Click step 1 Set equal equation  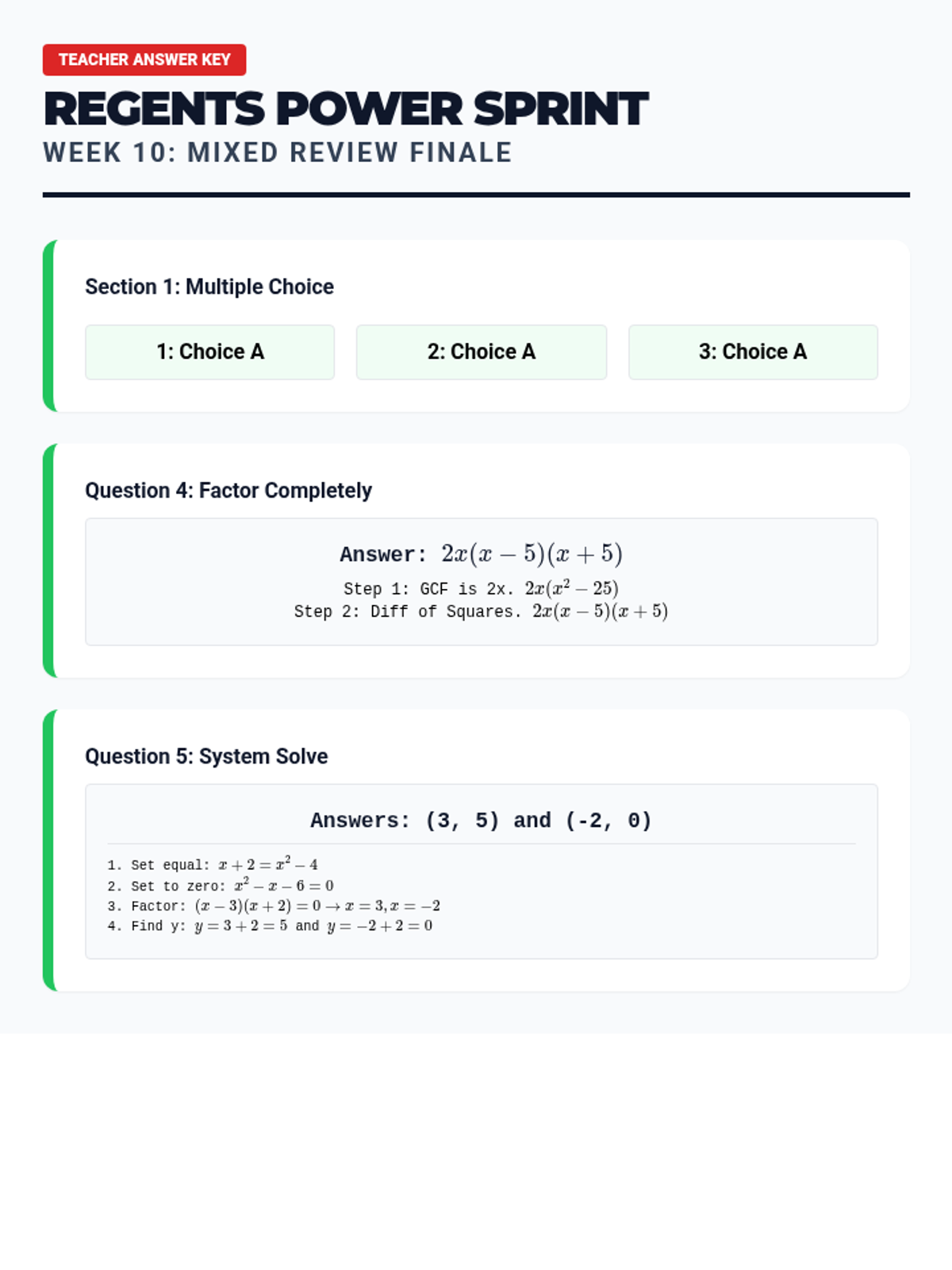coord(213,864)
